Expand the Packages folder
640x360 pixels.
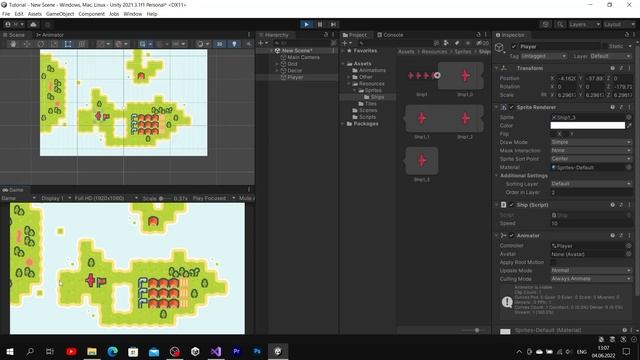click(x=343, y=124)
